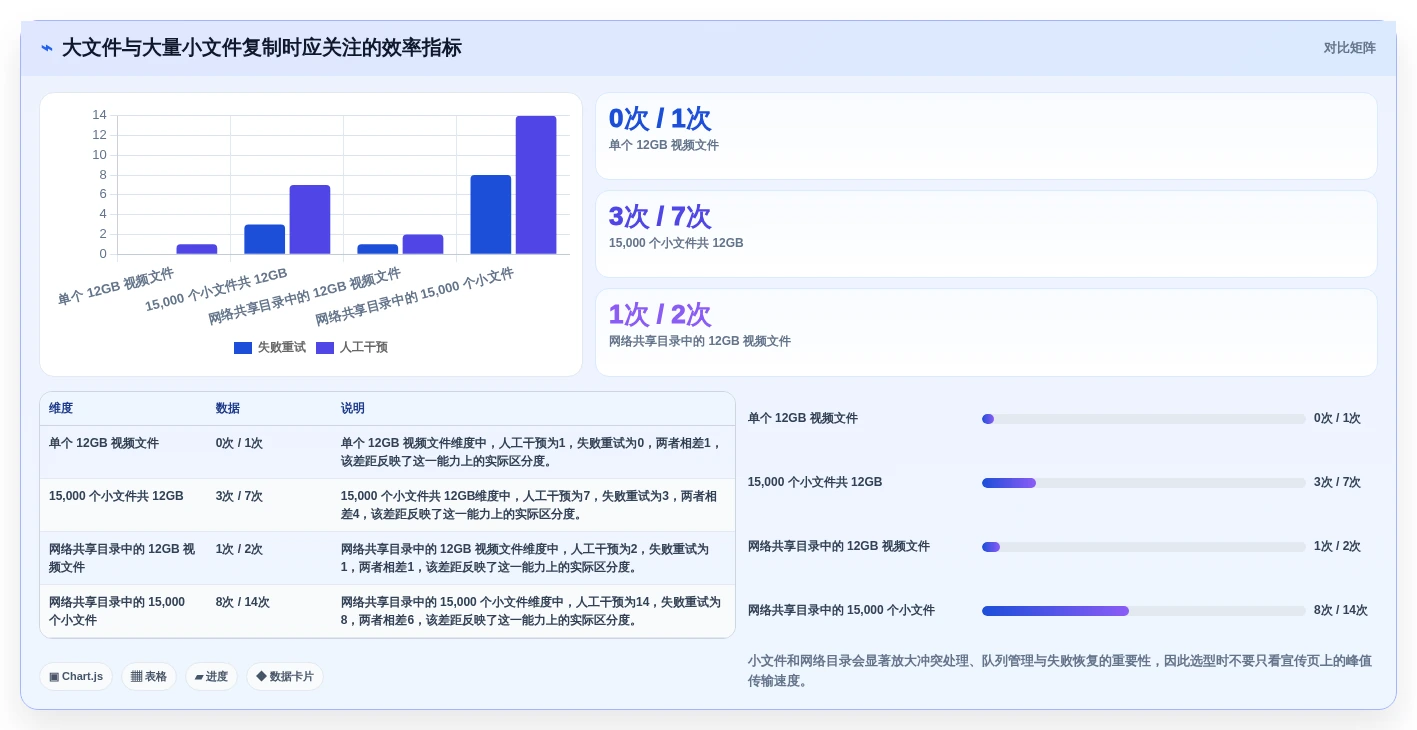Click table data value 1次 / 2次
This screenshot has height=730, width=1417.
click(239, 549)
